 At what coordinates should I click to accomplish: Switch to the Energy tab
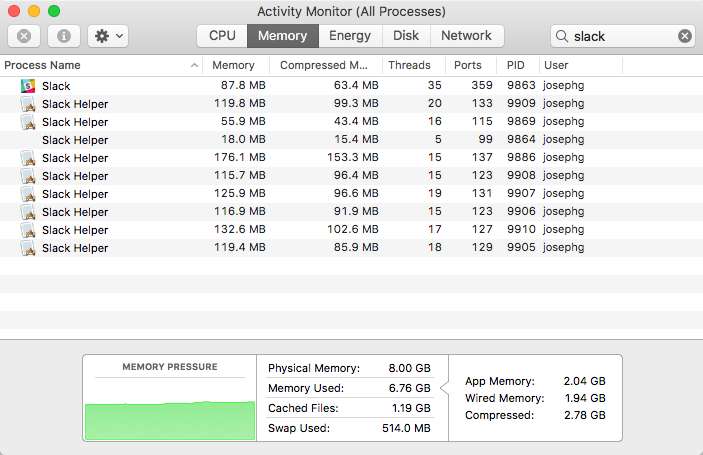[350, 36]
